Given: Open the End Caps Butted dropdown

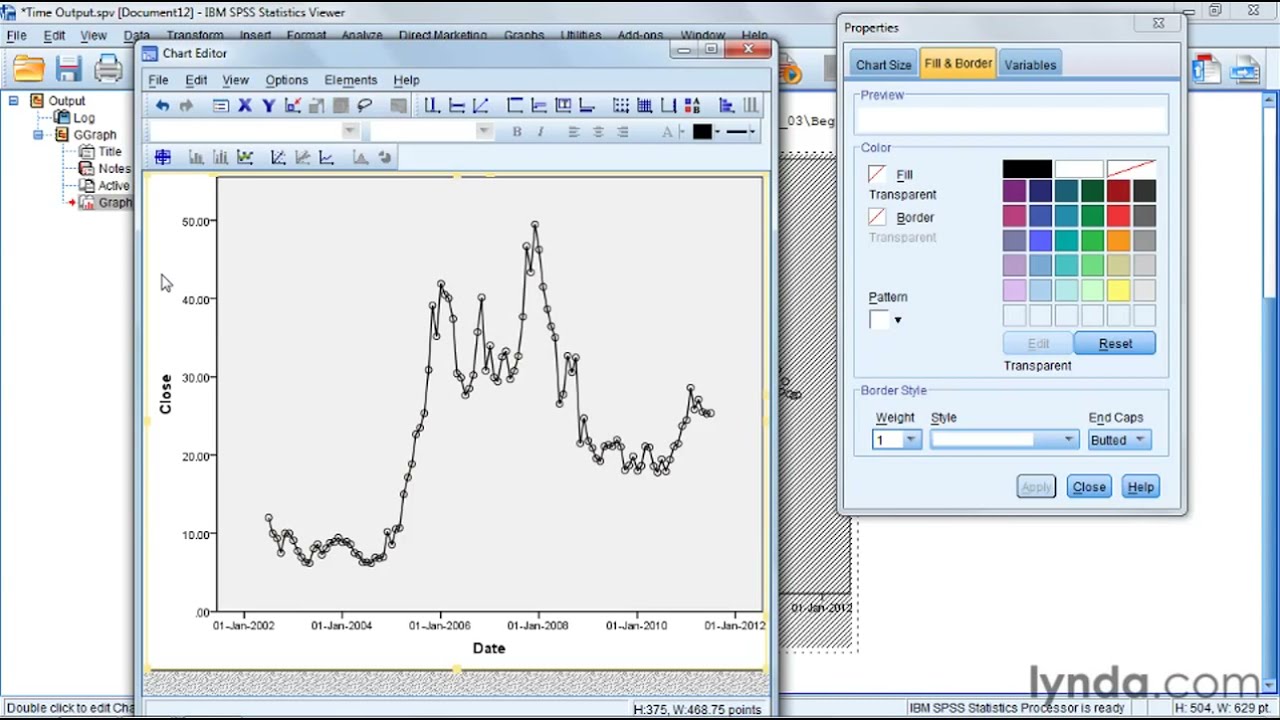Looking at the screenshot, I should pos(1140,440).
